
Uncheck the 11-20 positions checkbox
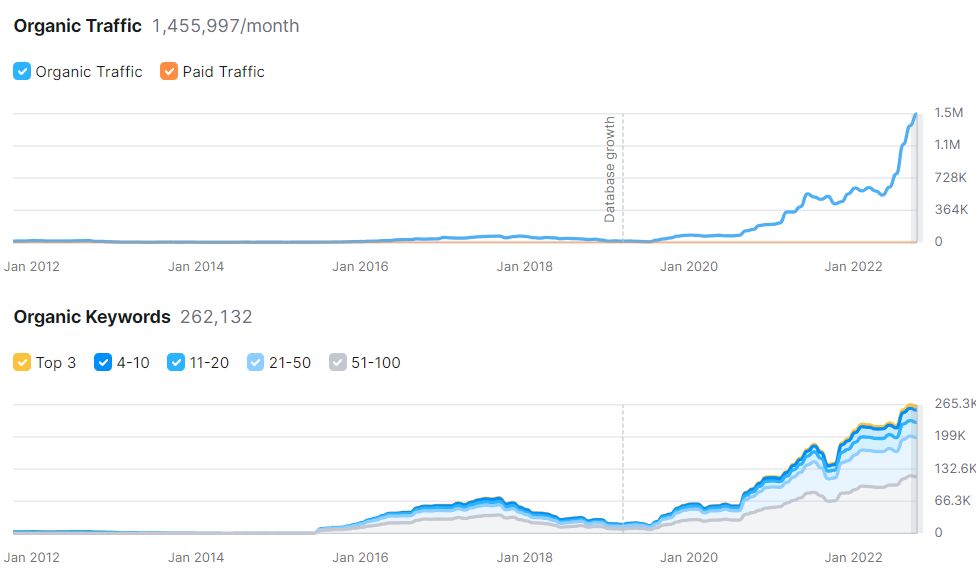176,362
